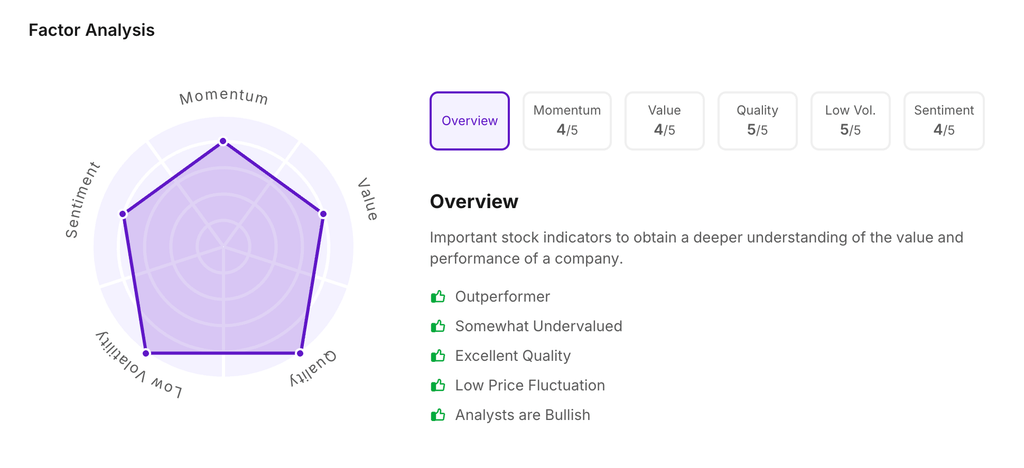The image size is (1024, 468).
Task: Open the Sentiment 4/5 tab
Action: (x=944, y=121)
